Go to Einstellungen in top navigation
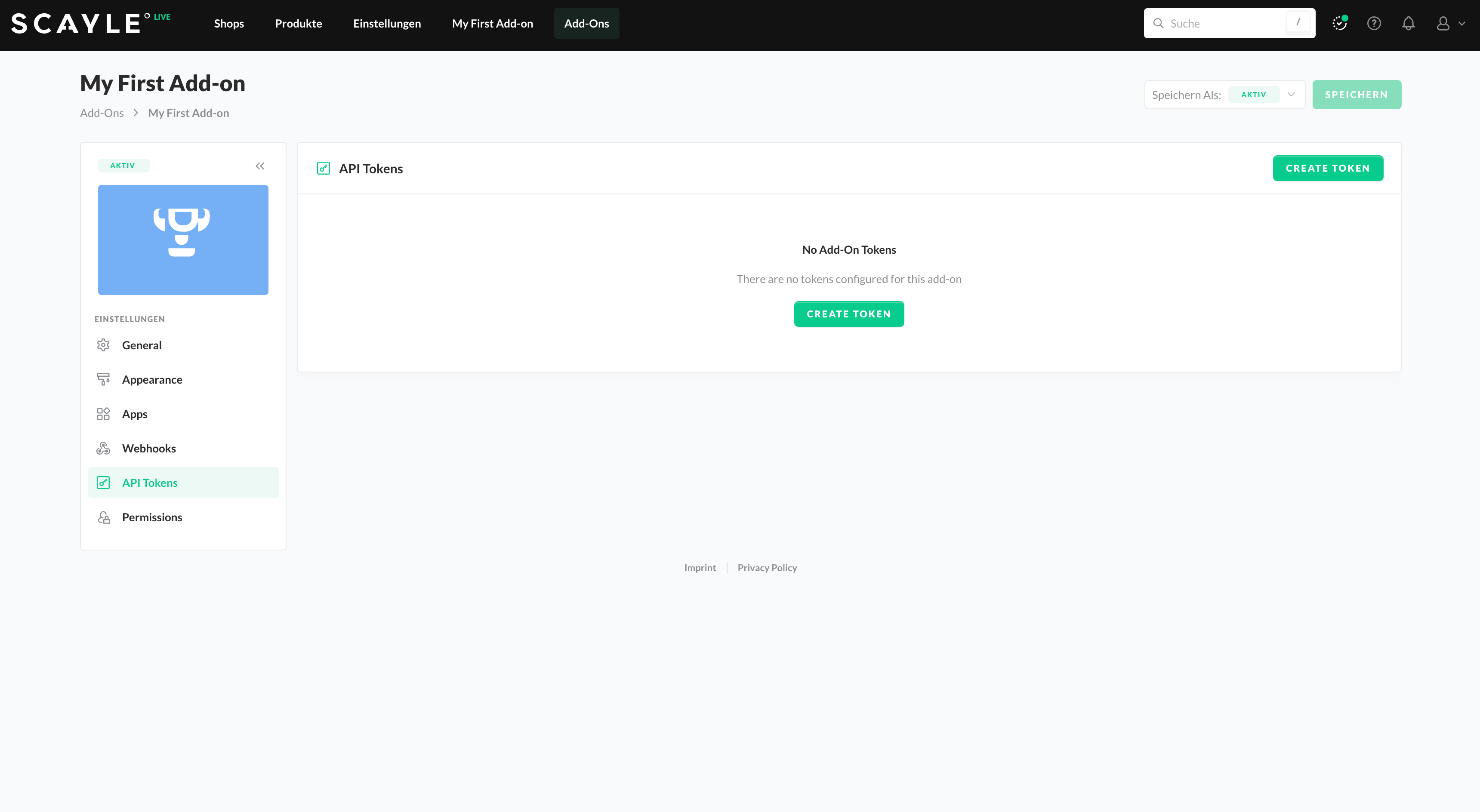Image resolution: width=1480 pixels, height=812 pixels. coord(387,24)
